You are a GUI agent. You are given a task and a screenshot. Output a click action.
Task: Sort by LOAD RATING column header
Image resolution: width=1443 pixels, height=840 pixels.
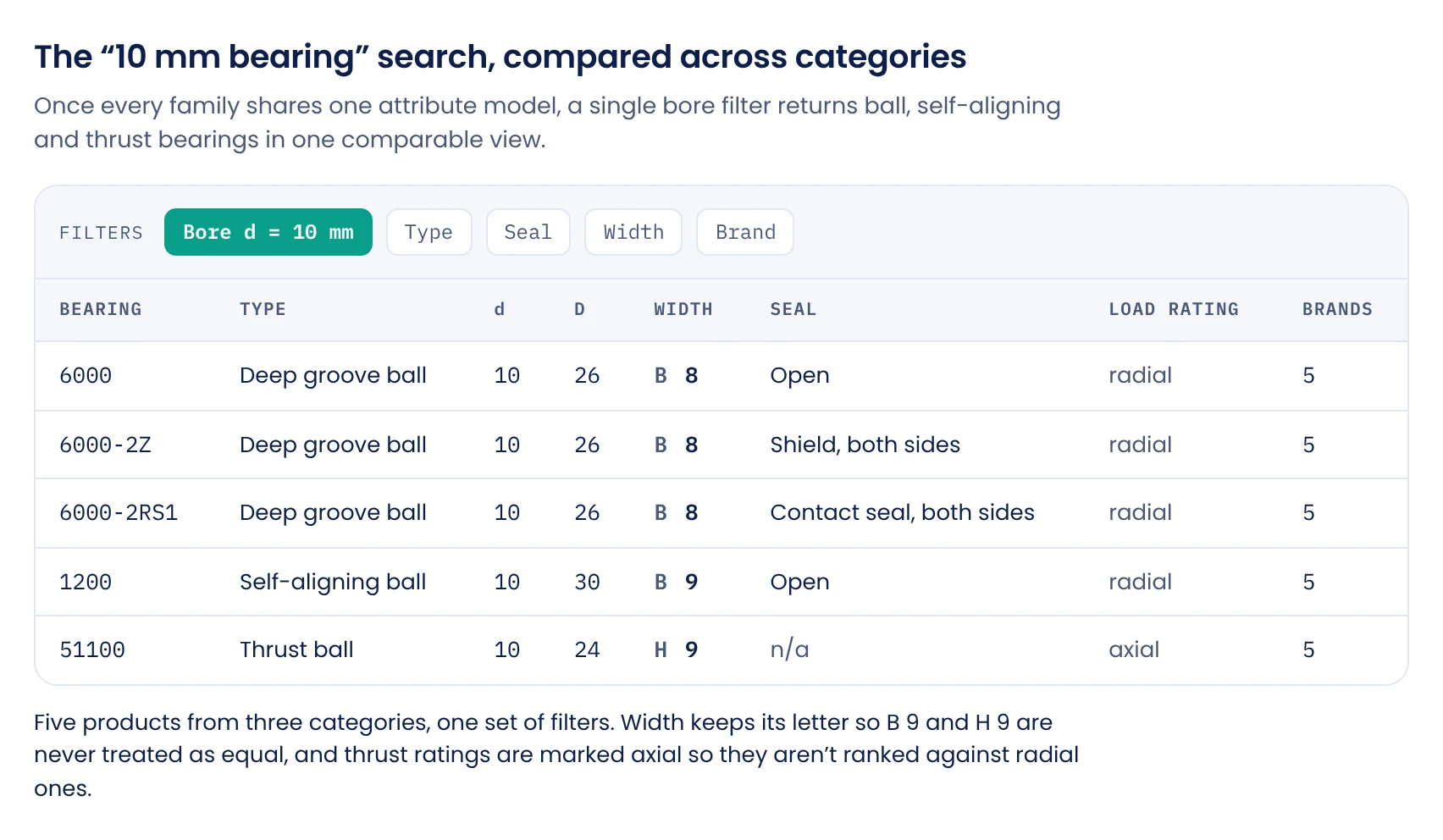pos(1174,309)
